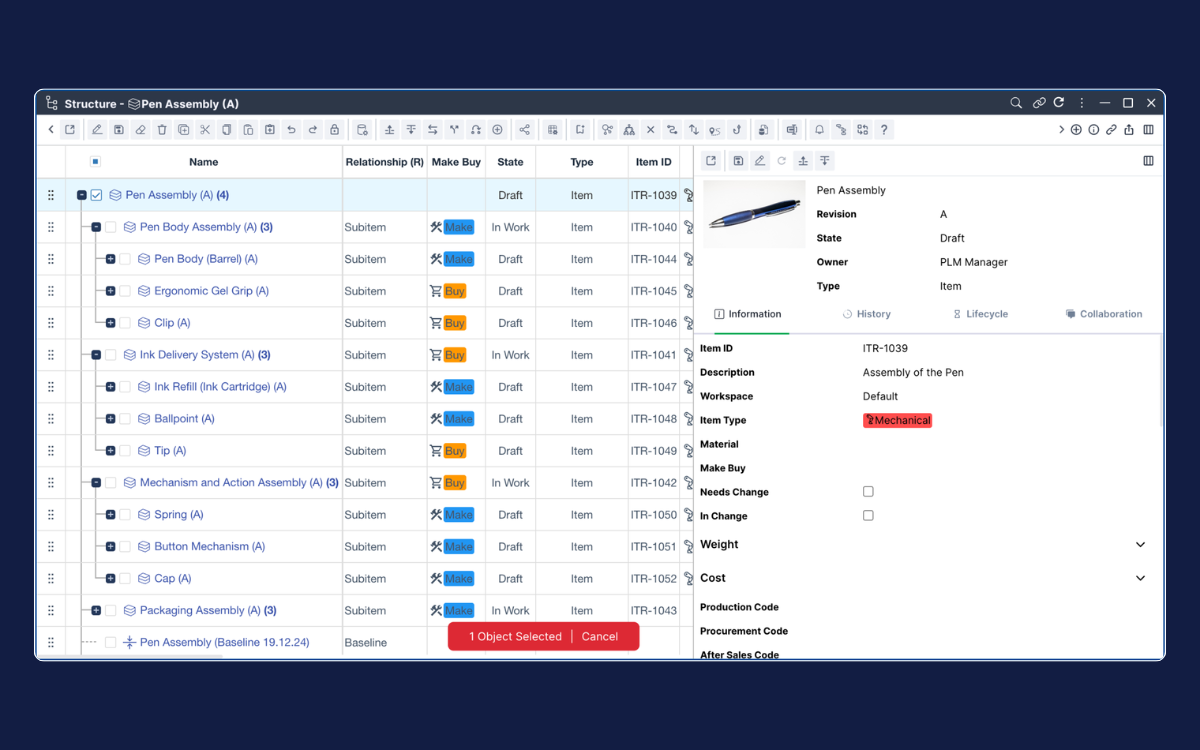Click the scissors cut icon
The image size is (1200, 750).
[205, 130]
